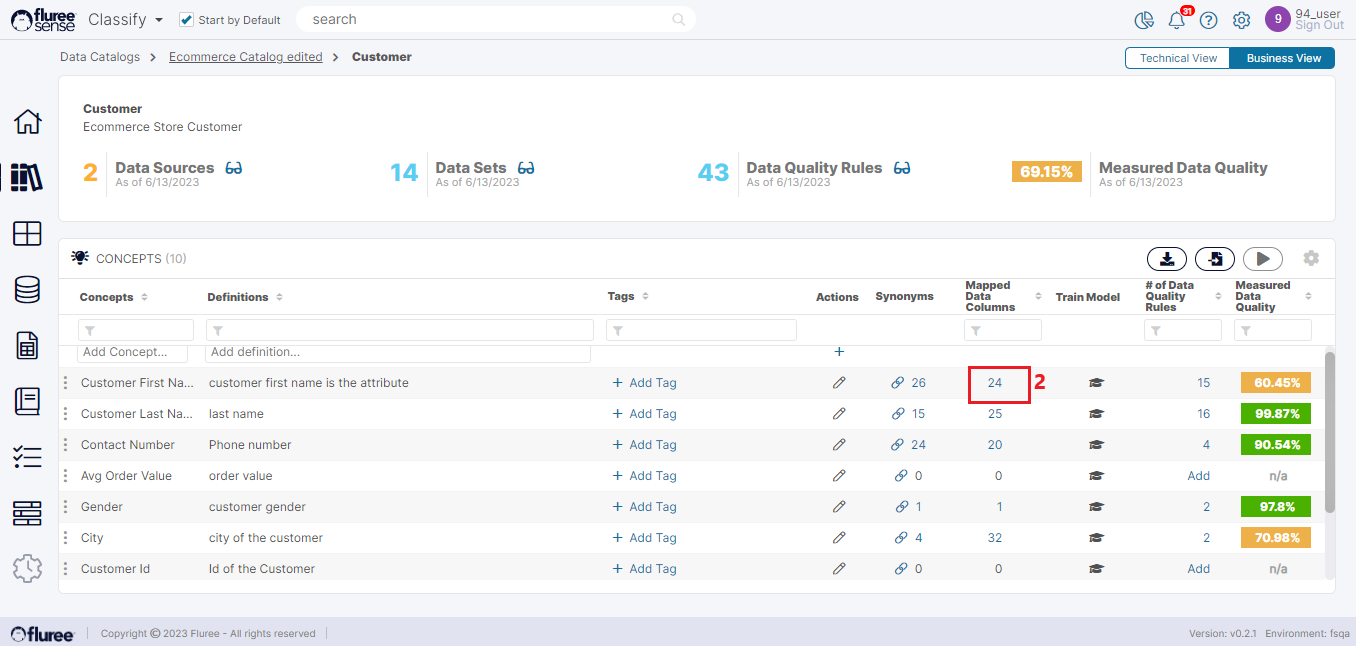Screen dimensions: 1356x646
Task: Click edit pencil for Contact Number
Action: click(839, 445)
